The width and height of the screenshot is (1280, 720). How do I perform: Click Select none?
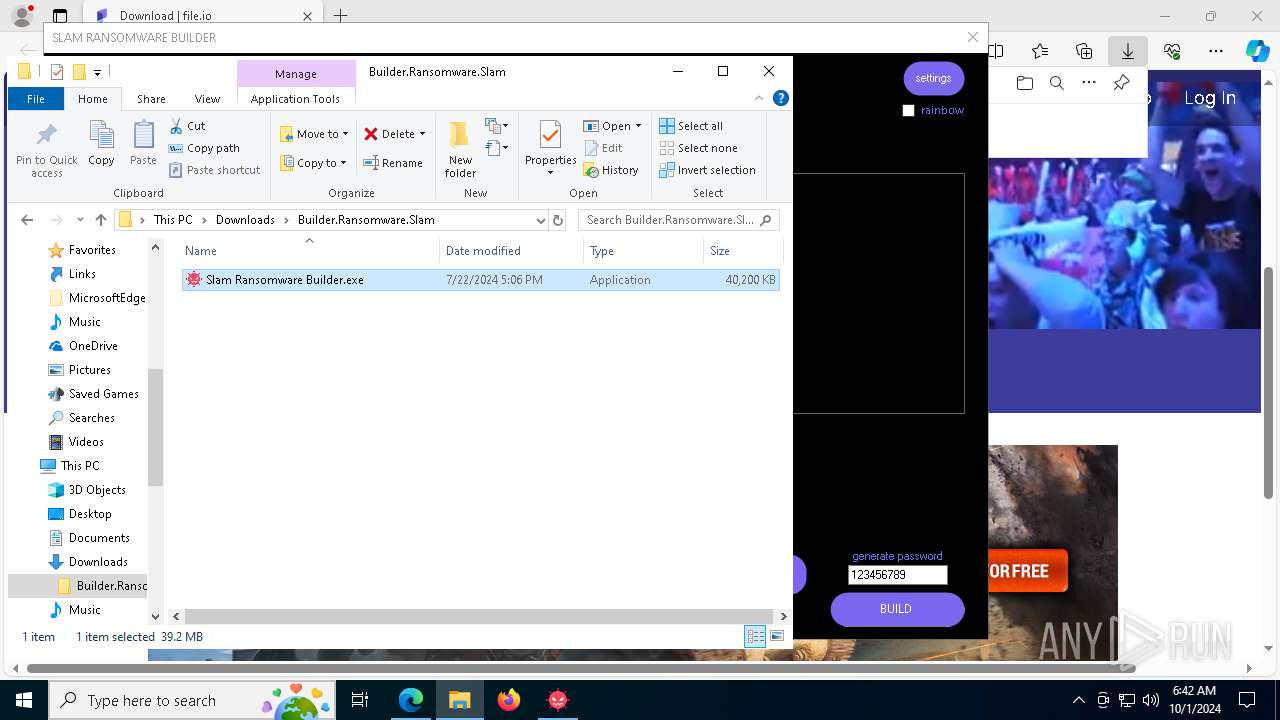point(698,148)
